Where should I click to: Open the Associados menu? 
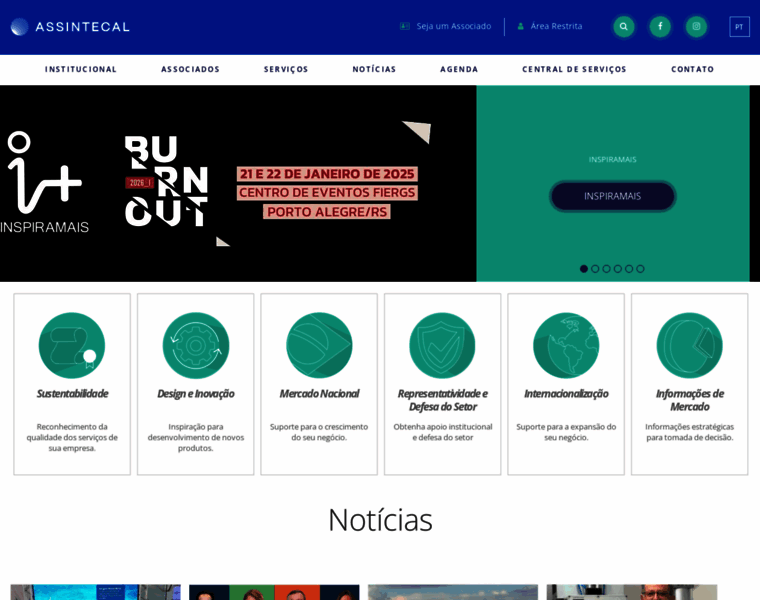(x=190, y=69)
